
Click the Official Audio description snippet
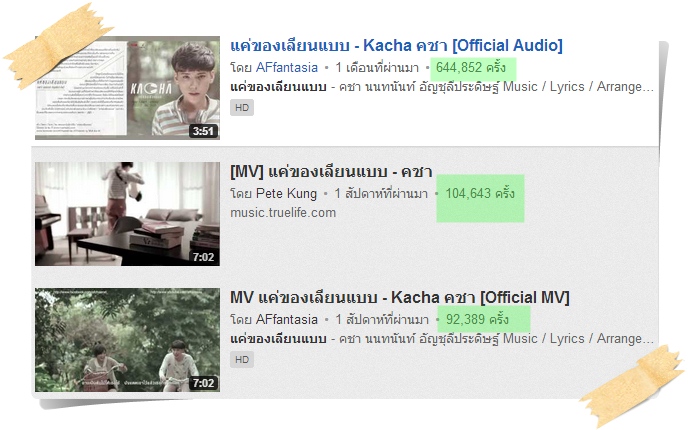tap(442, 87)
